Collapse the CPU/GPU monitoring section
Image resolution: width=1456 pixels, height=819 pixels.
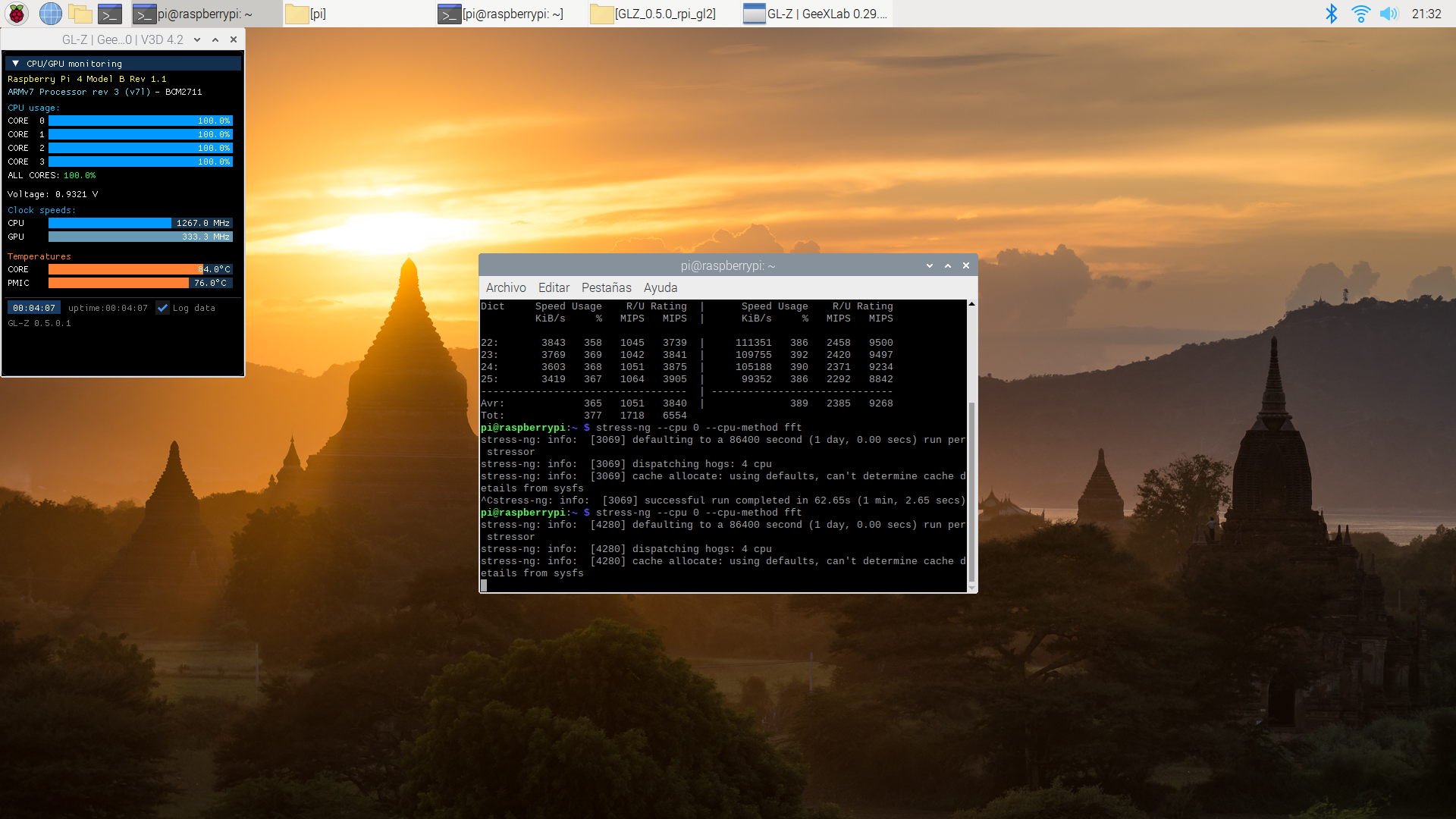[15, 64]
